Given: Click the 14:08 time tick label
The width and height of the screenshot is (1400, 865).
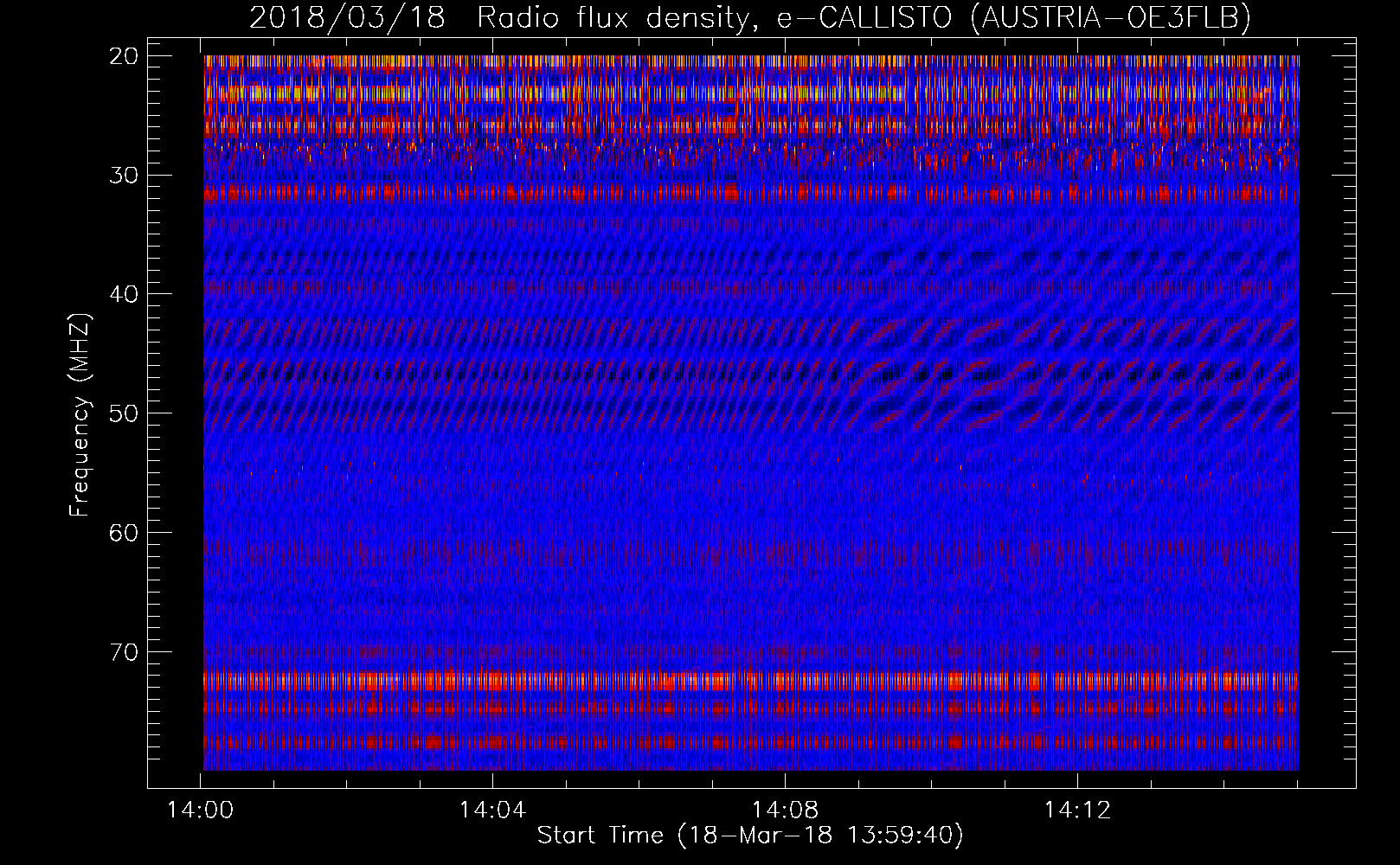Looking at the screenshot, I should point(785,811).
